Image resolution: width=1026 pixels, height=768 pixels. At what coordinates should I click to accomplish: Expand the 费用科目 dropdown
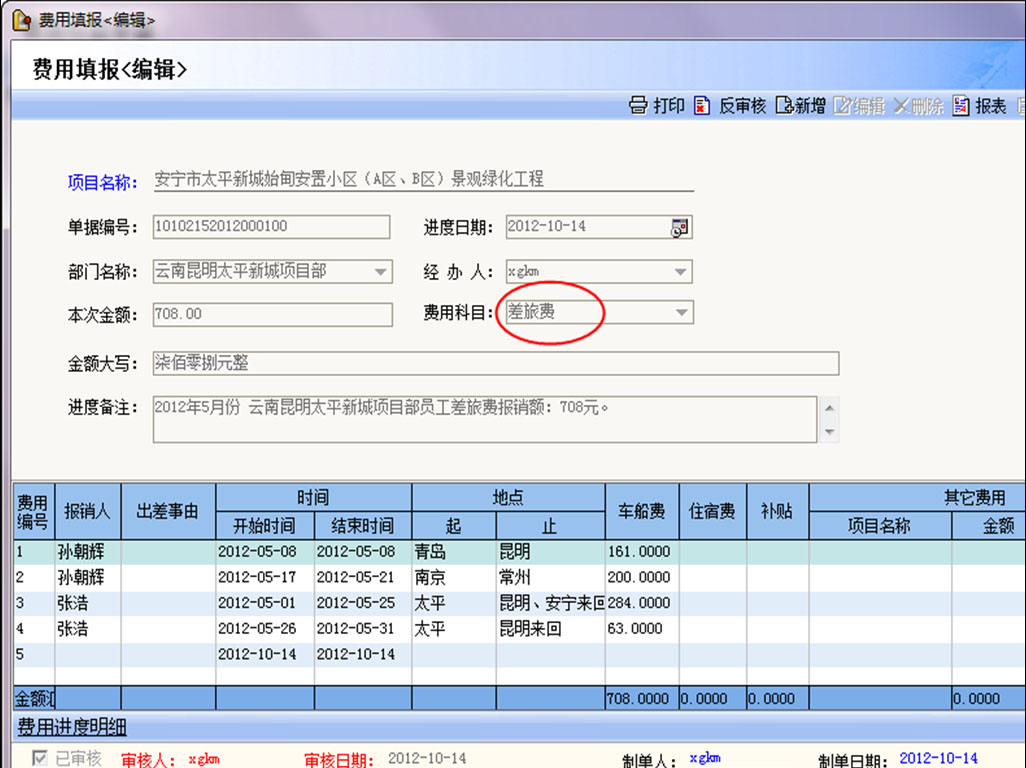tap(680, 313)
